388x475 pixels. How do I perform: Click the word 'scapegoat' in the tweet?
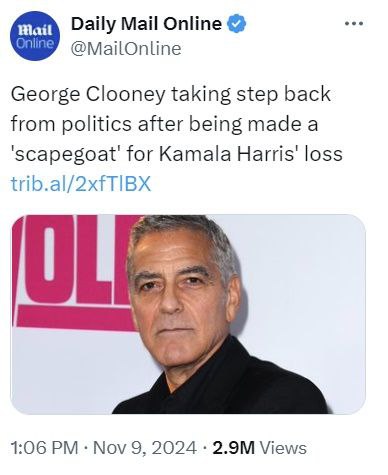click(x=66, y=154)
